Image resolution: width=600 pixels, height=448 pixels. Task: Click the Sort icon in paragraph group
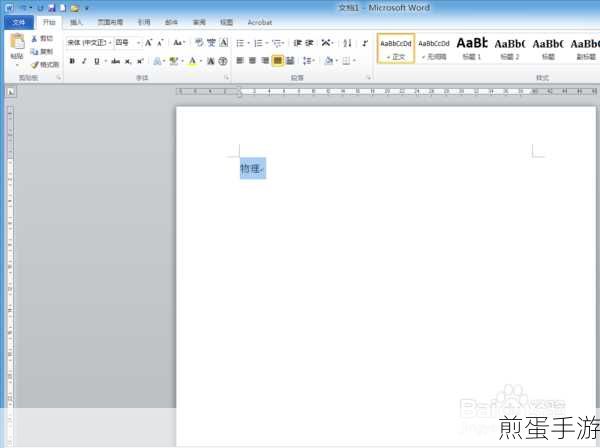(347, 43)
